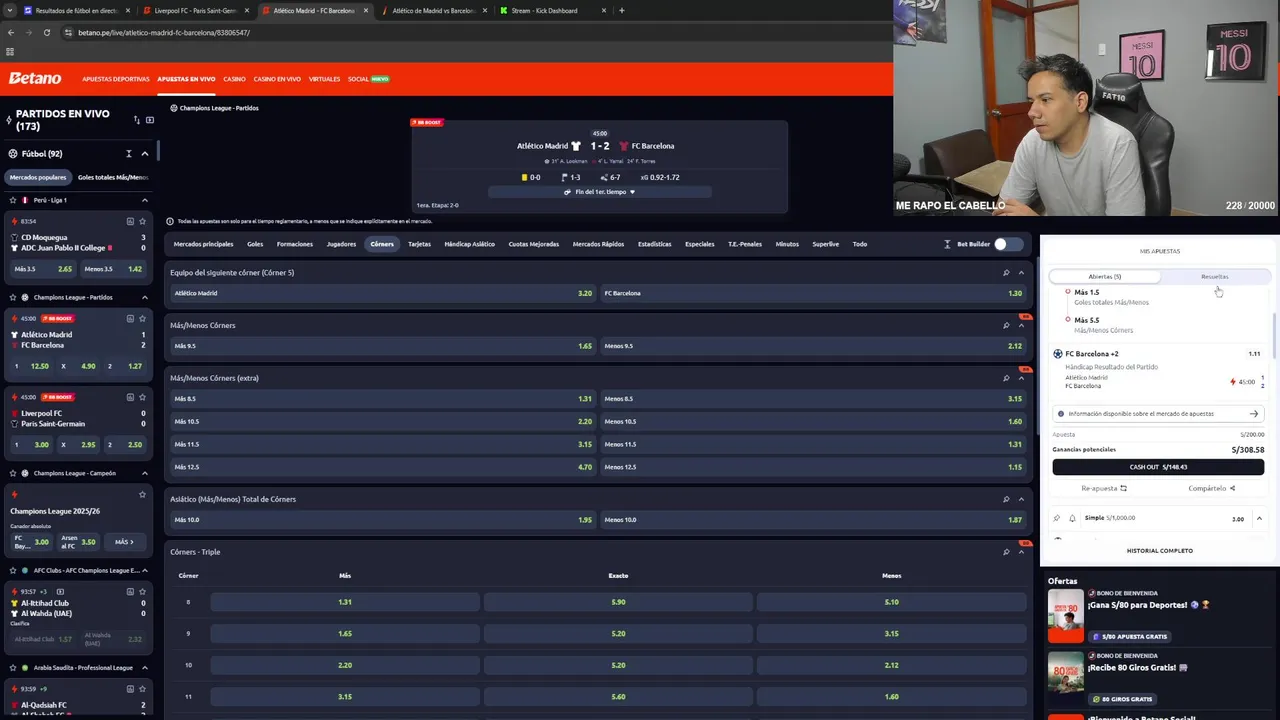Click the bell icon on Simple bet
Screen dimensions: 1280x720
1072,518
